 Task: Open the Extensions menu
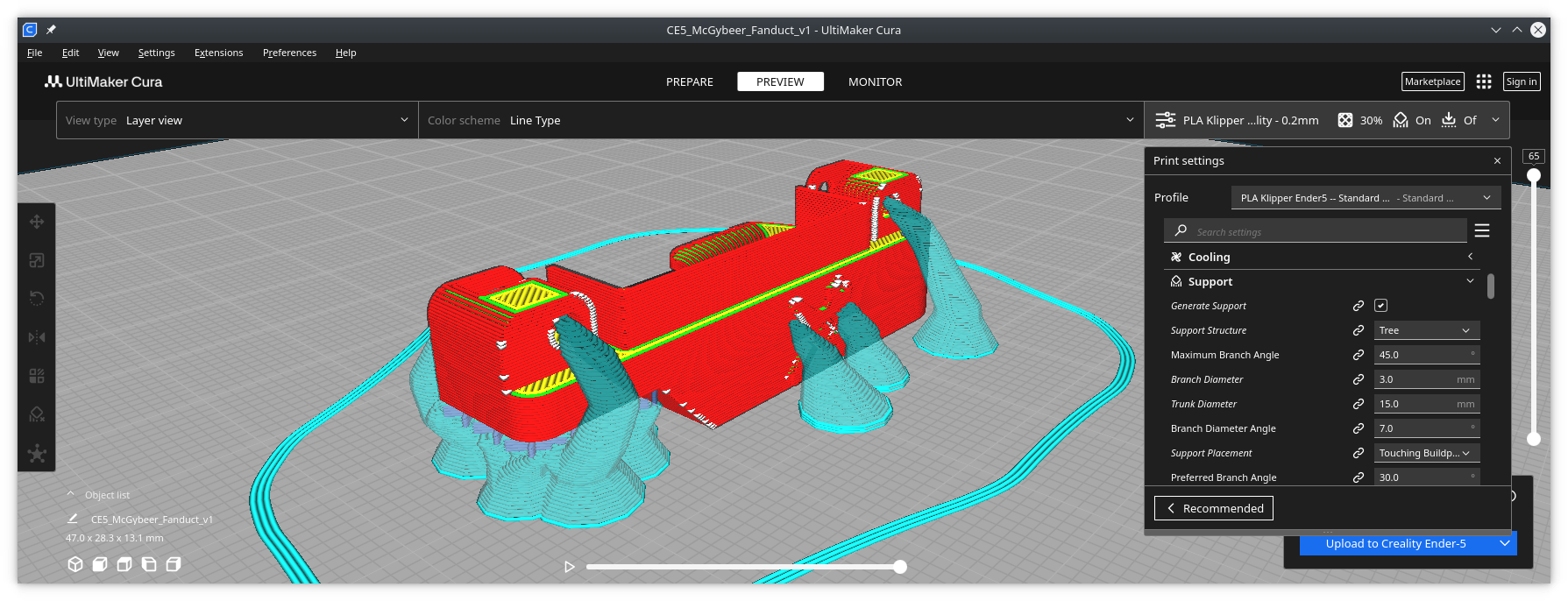tap(218, 53)
